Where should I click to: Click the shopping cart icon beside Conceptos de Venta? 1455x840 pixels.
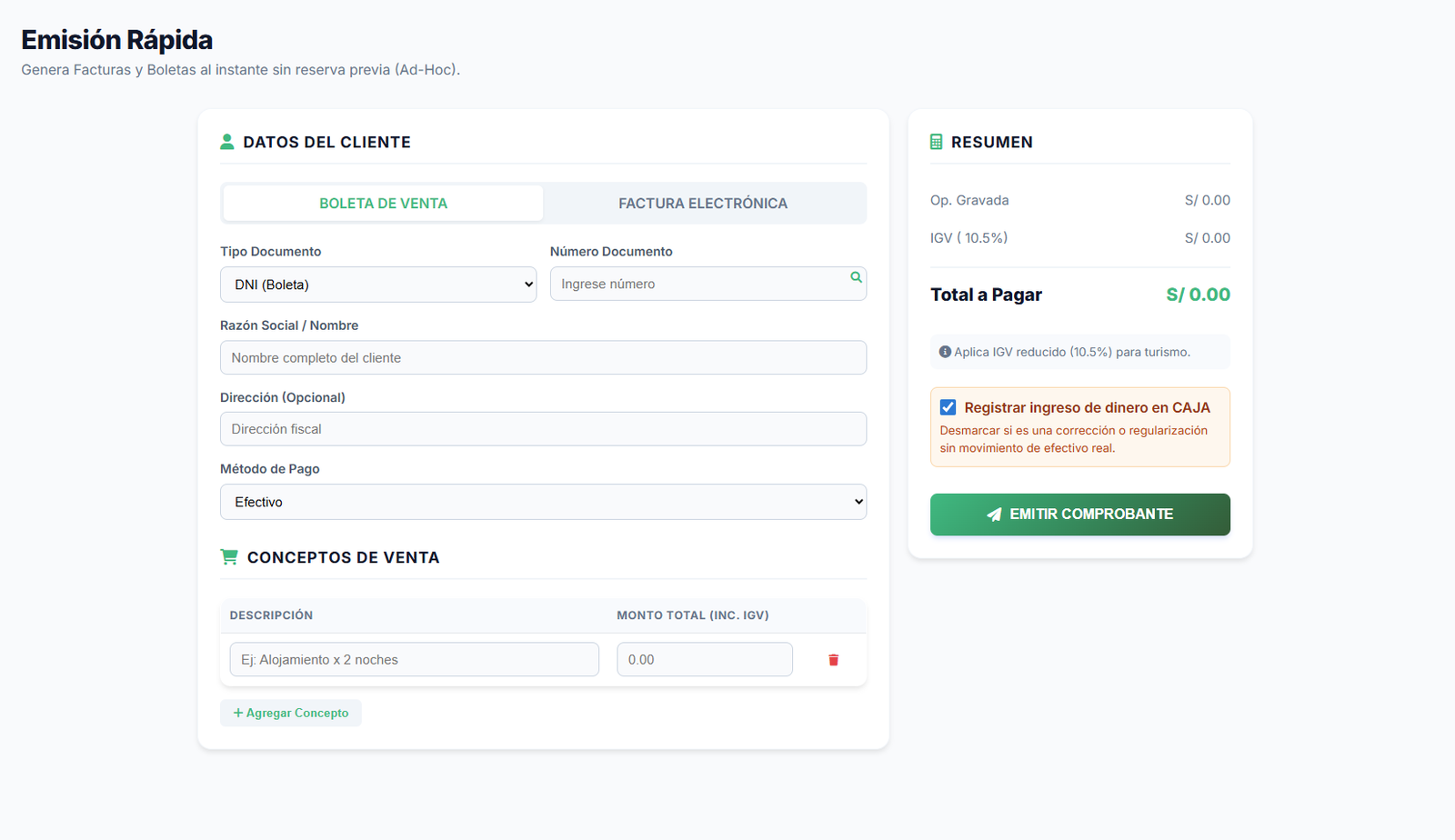[229, 557]
